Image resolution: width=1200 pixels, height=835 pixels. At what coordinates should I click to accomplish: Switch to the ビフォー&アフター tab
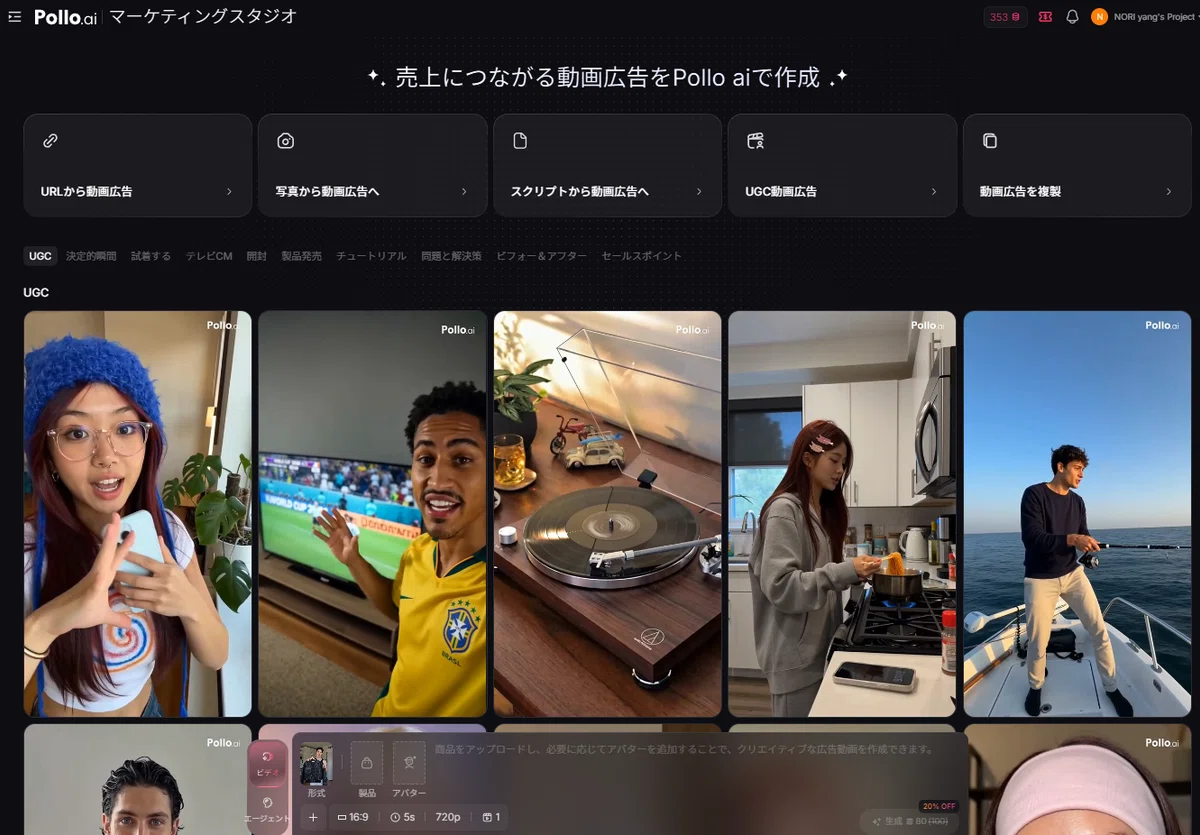(541, 256)
